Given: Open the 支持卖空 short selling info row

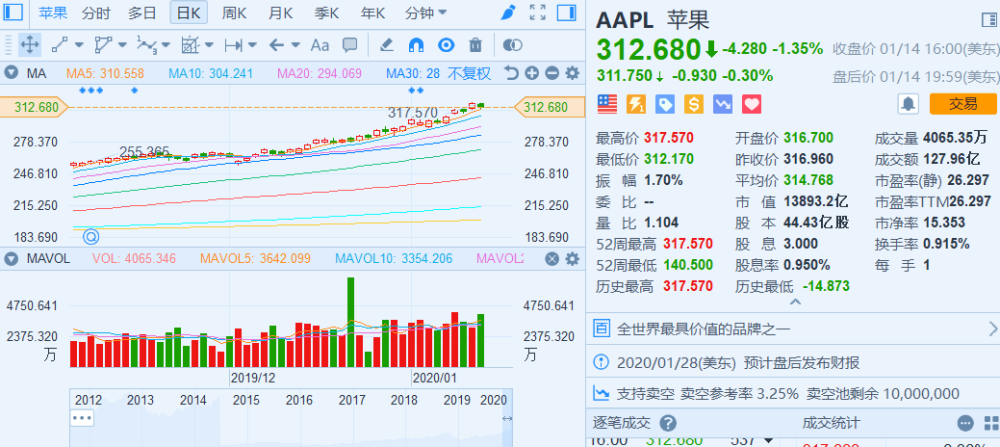Looking at the screenshot, I should tap(792, 393).
